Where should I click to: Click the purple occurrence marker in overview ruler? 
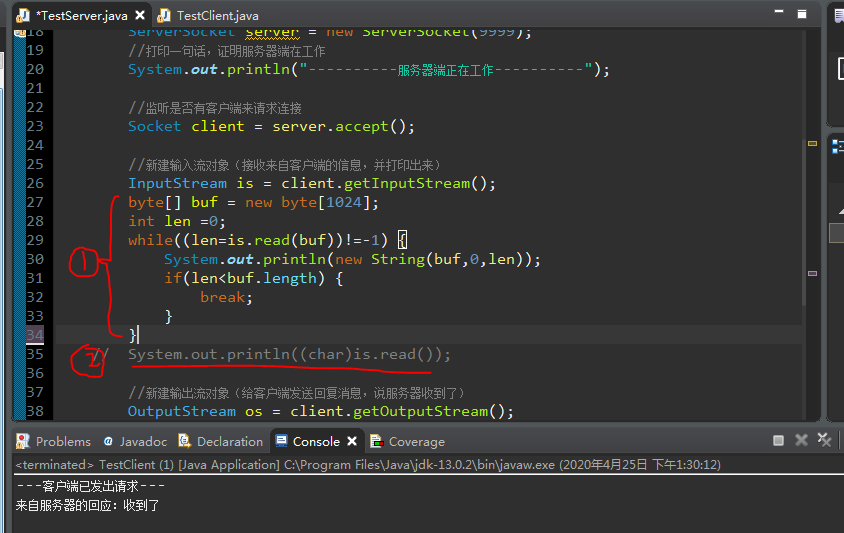(812, 273)
